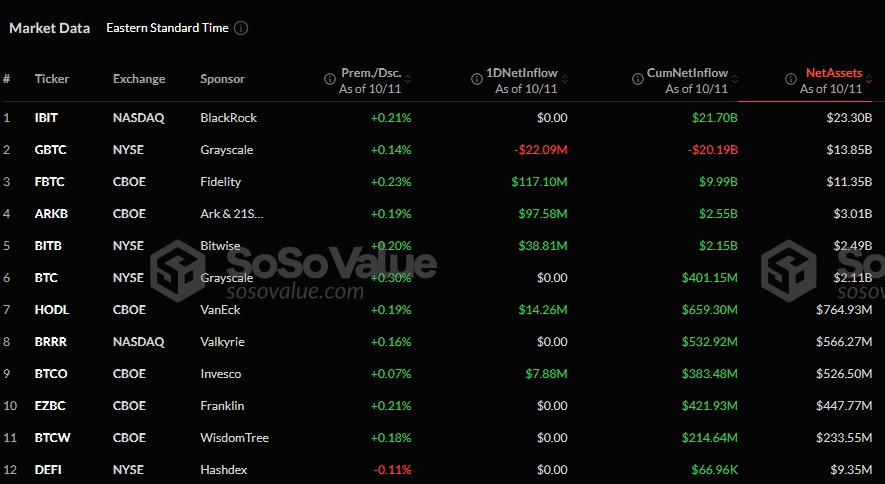Image resolution: width=885 pixels, height=484 pixels.
Task: Click IBIT cumulative inflow $21.70B
Action: pyautogui.click(x=715, y=118)
